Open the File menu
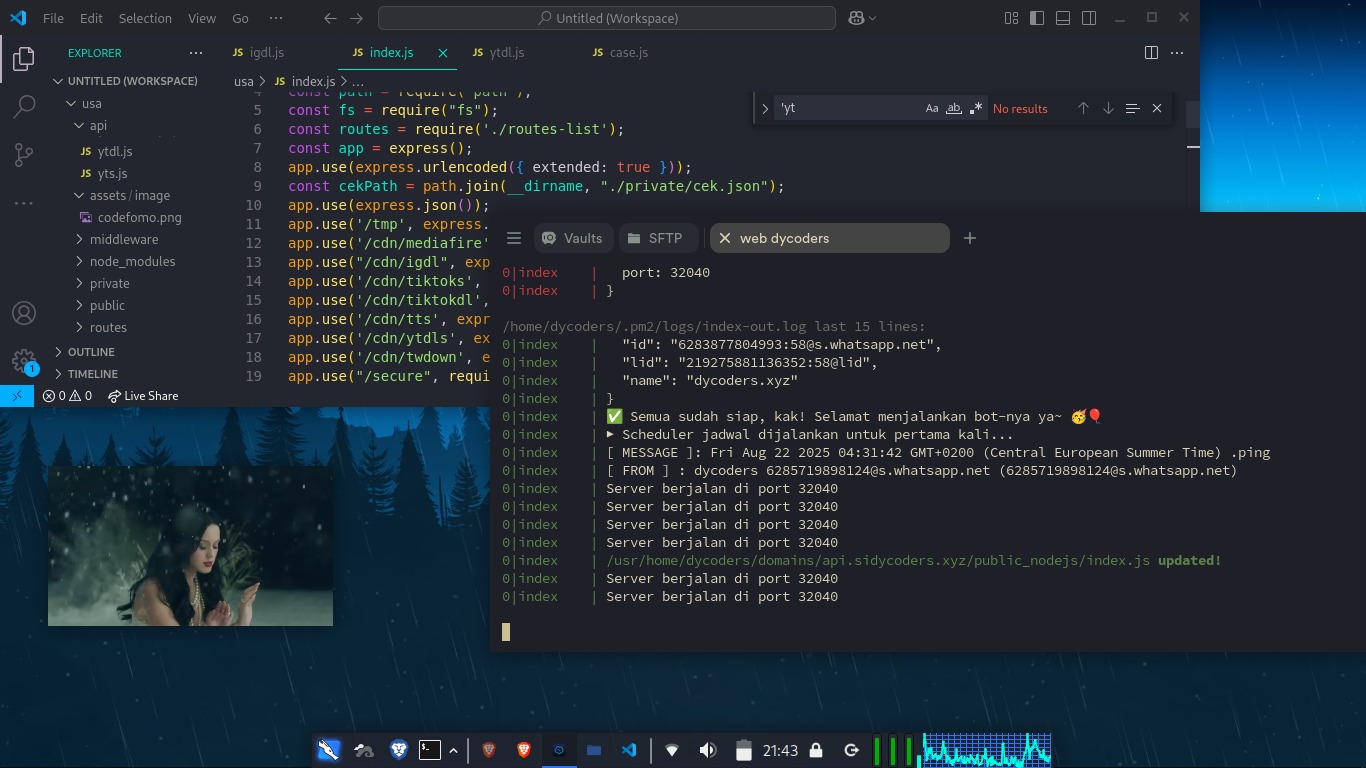This screenshot has height=768, width=1366. coord(53,18)
